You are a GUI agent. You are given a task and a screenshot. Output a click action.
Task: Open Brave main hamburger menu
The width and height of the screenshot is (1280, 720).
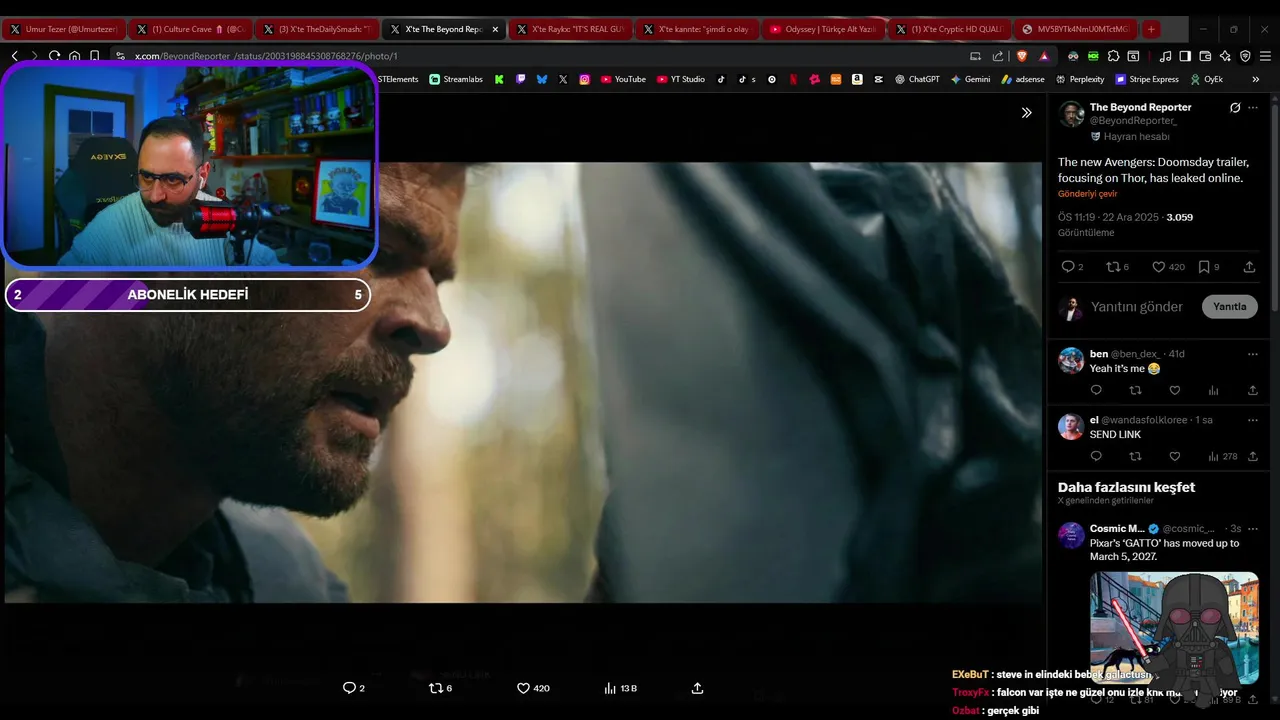(x=1265, y=56)
